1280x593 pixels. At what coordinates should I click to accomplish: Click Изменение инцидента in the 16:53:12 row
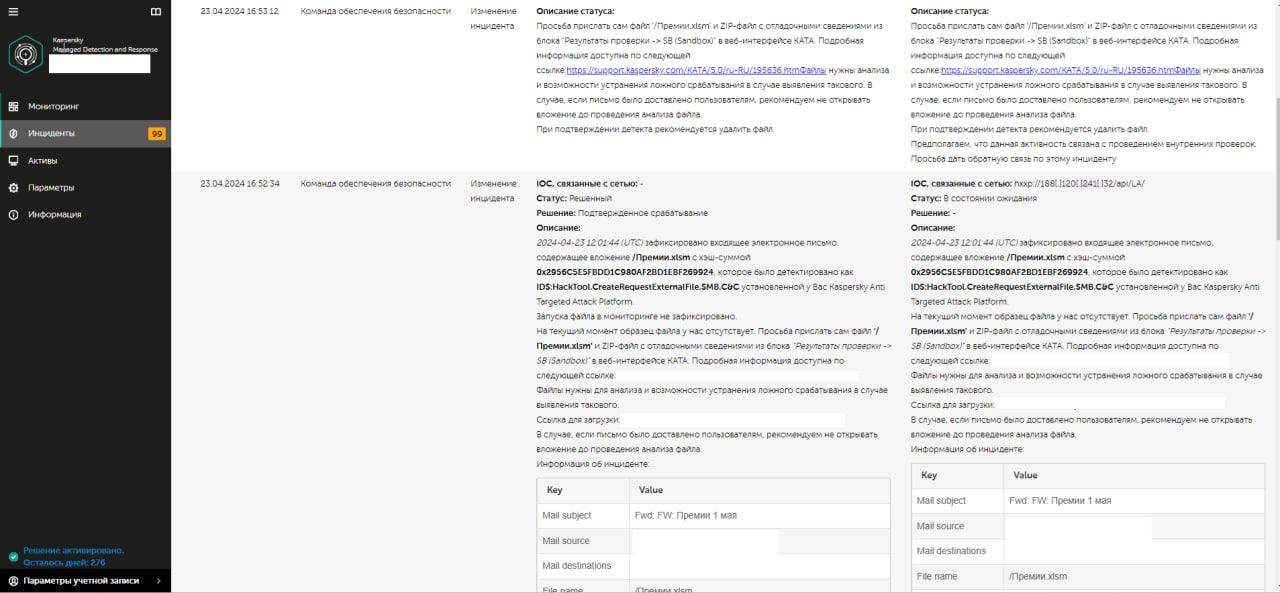(x=494, y=19)
